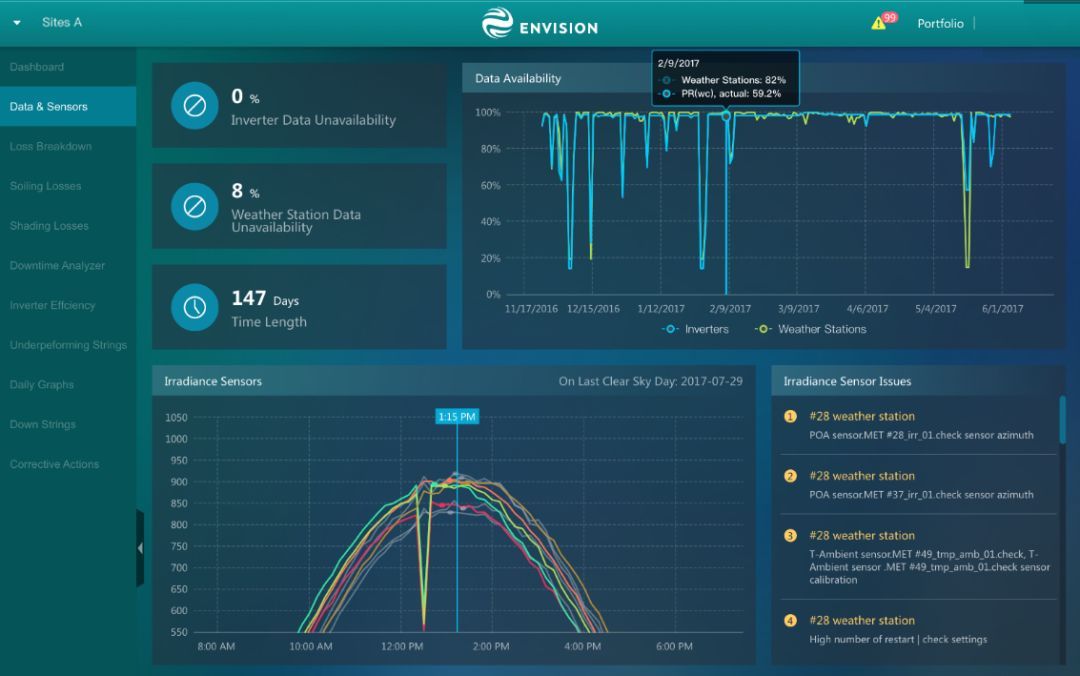
Task: Click the Inverter Data Unavailability icon
Action: [x=195, y=106]
